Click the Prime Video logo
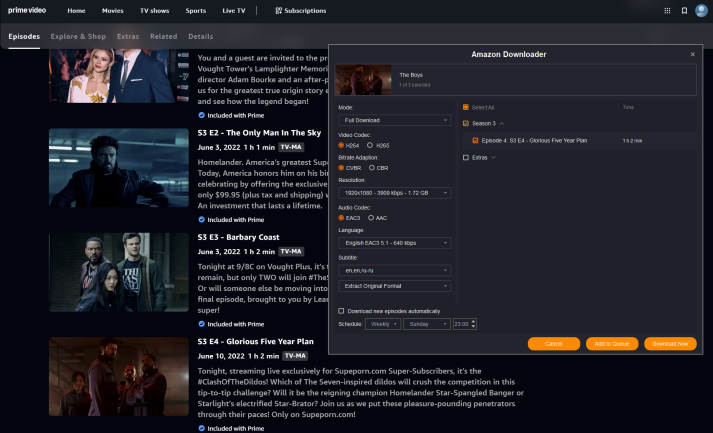The width and height of the screenshot is (713, 433). 28,10
